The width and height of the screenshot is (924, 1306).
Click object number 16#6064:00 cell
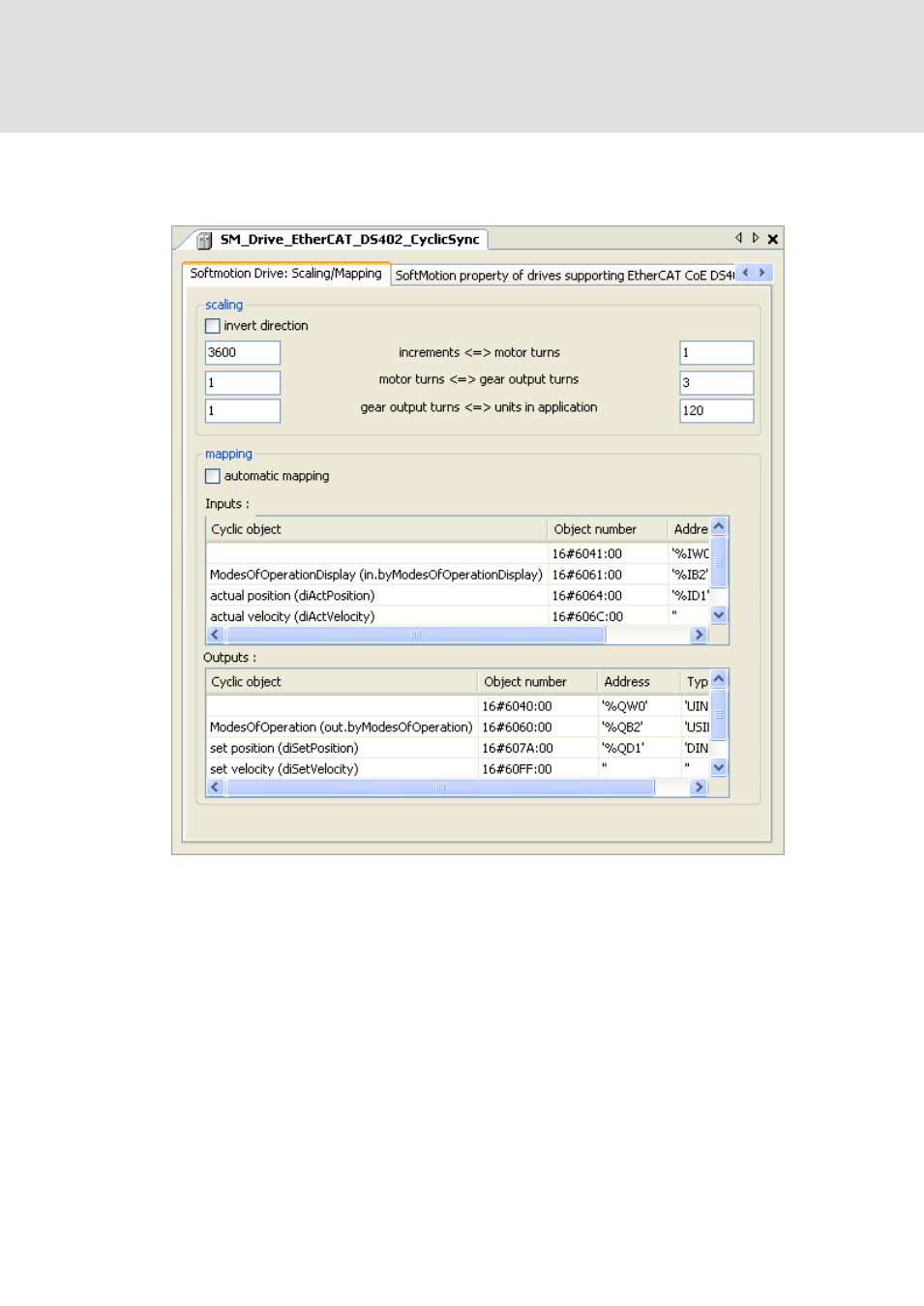pyautogui.click(x=607, y=596)
